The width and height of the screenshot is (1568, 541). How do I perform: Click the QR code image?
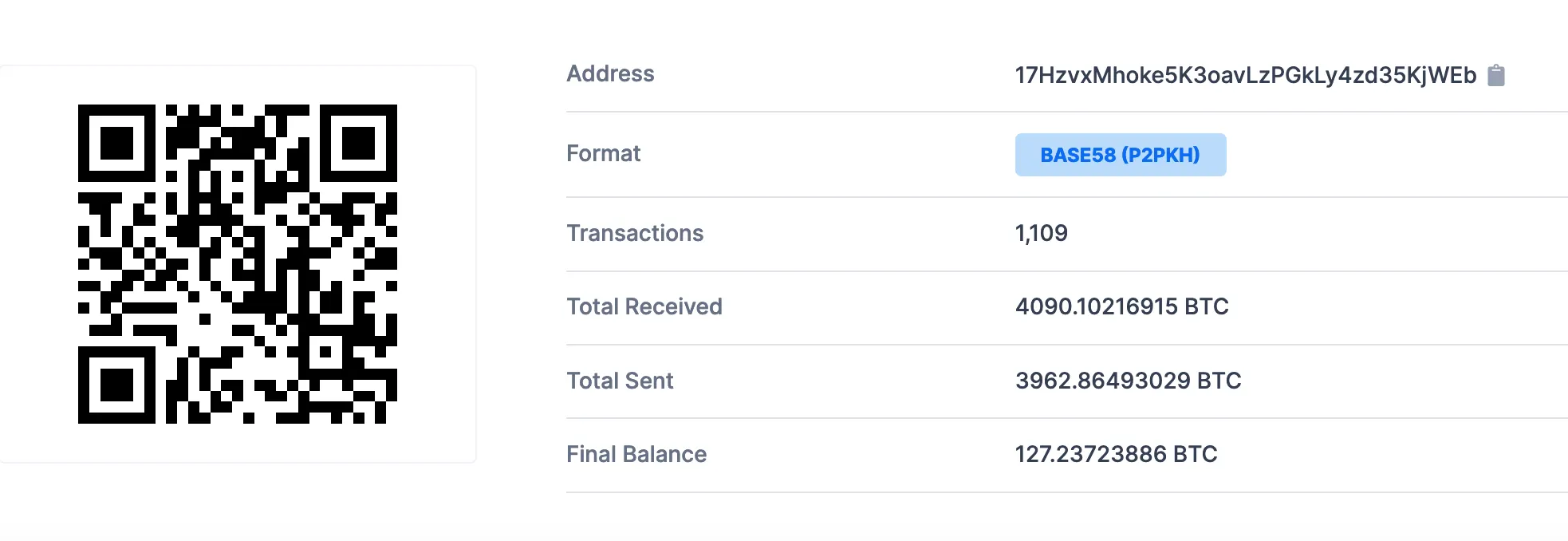(x=238, y=264)
